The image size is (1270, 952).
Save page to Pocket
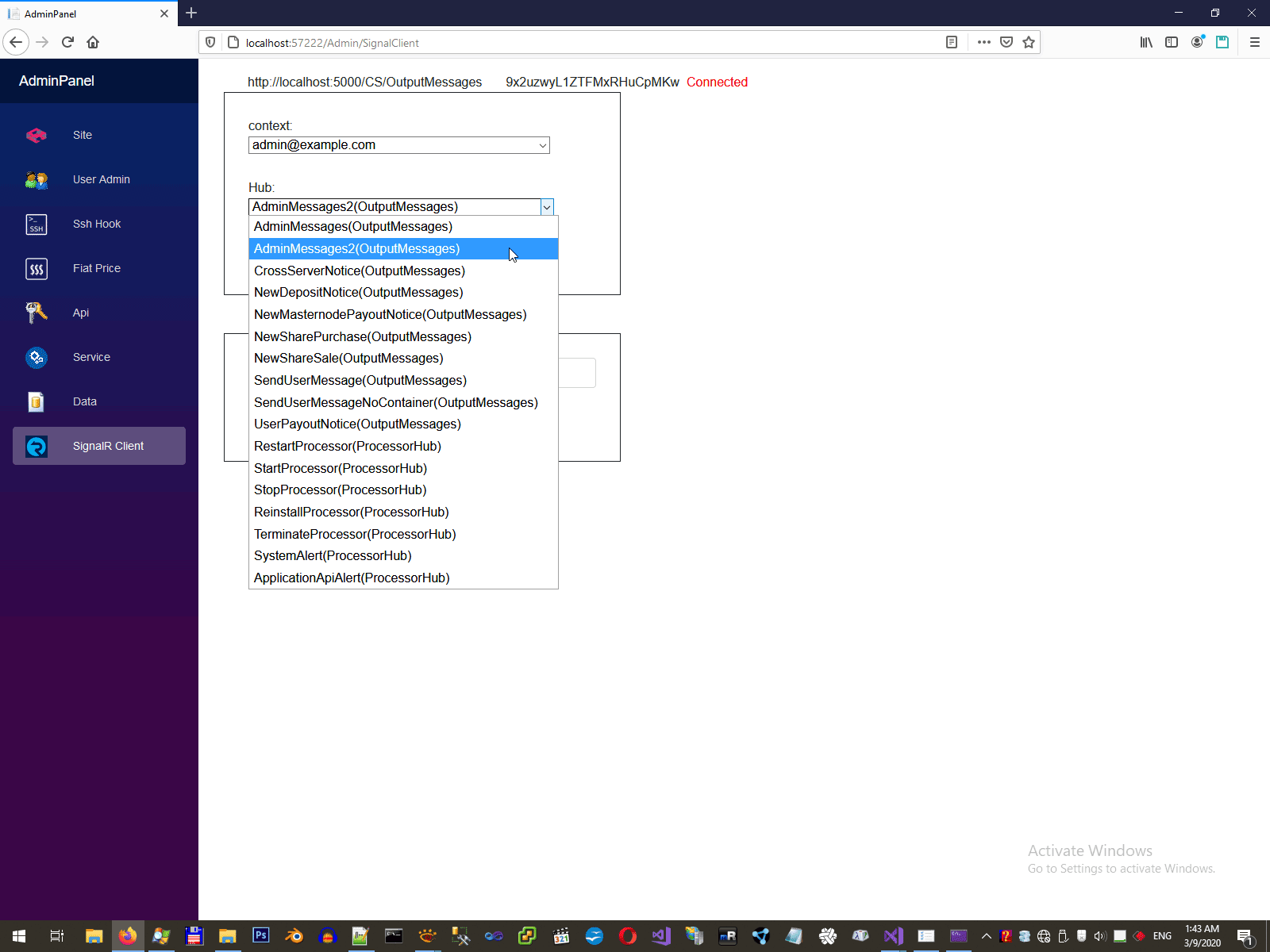[x=1006, y=42]
